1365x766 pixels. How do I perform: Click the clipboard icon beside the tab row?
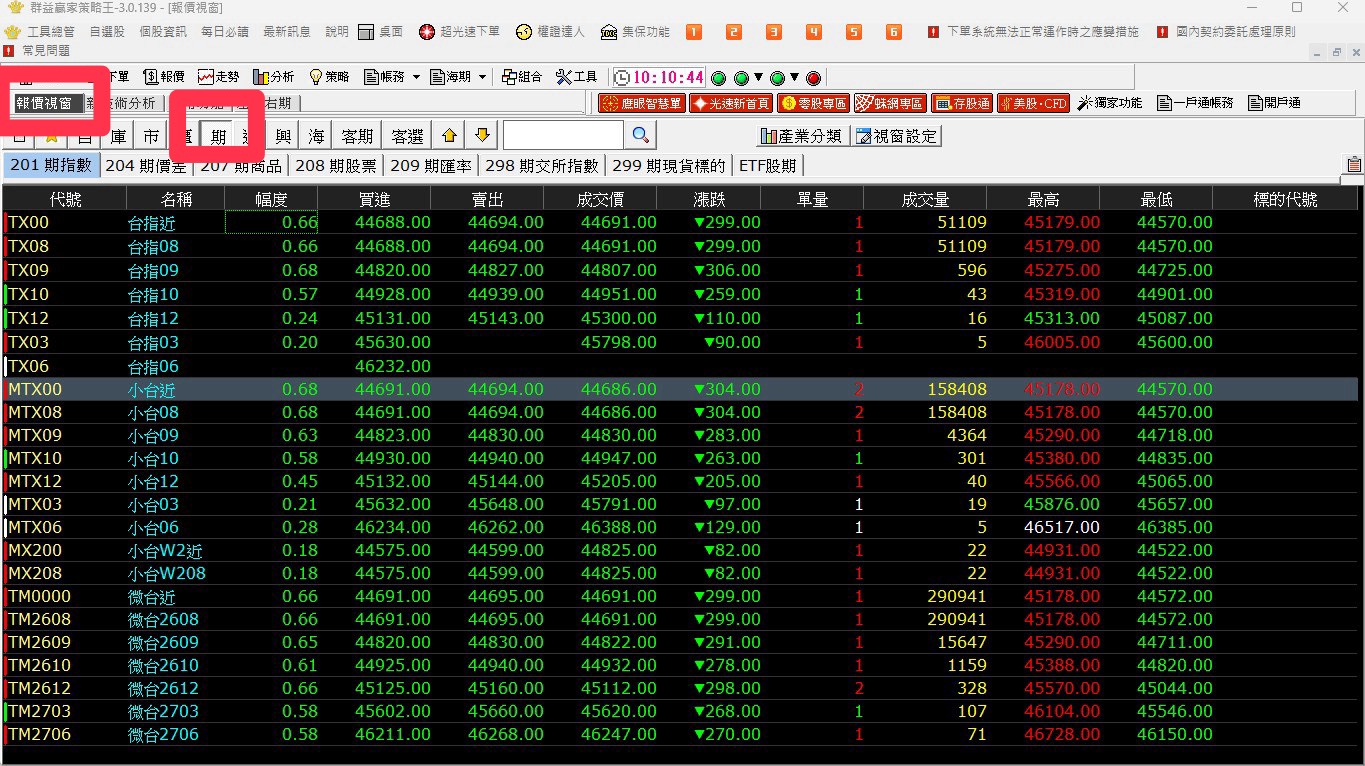tap(1354, 165)
